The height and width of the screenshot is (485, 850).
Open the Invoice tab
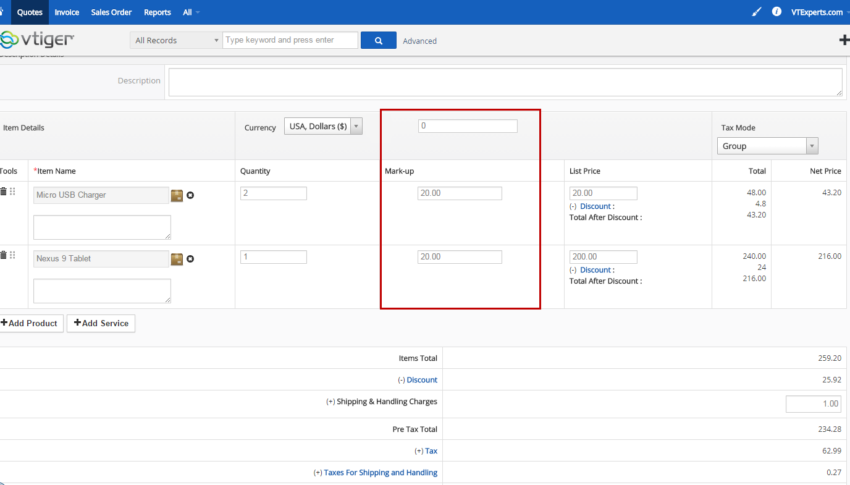click(x=67, y=12)
